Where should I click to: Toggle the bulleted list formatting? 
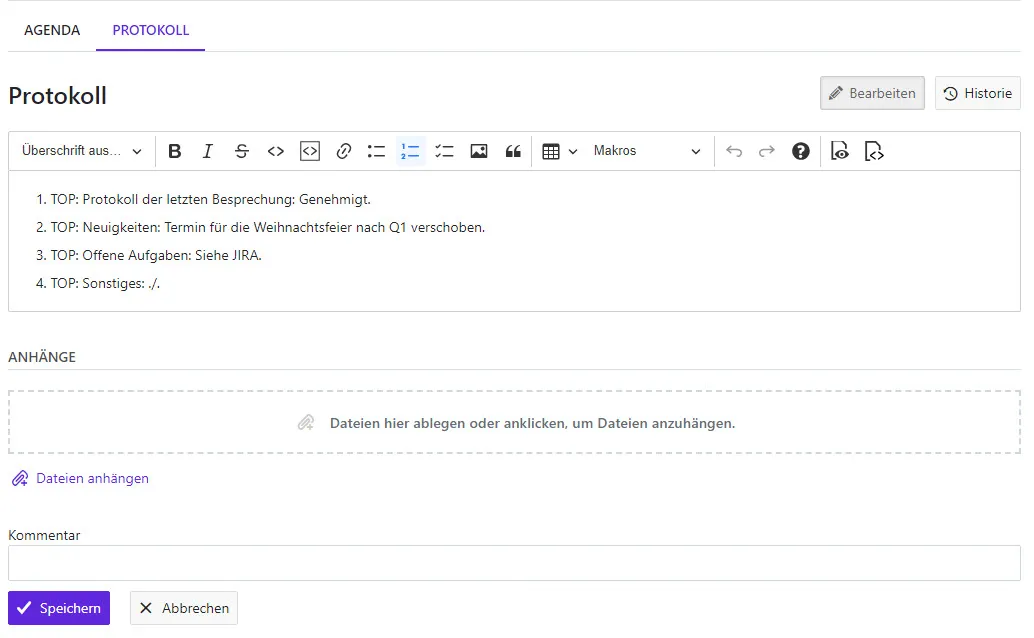377,151
